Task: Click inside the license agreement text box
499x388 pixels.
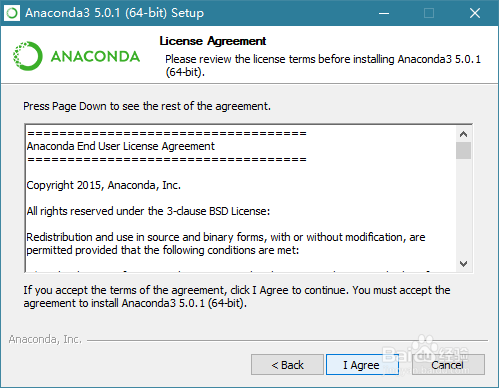Action: point(241,198)
